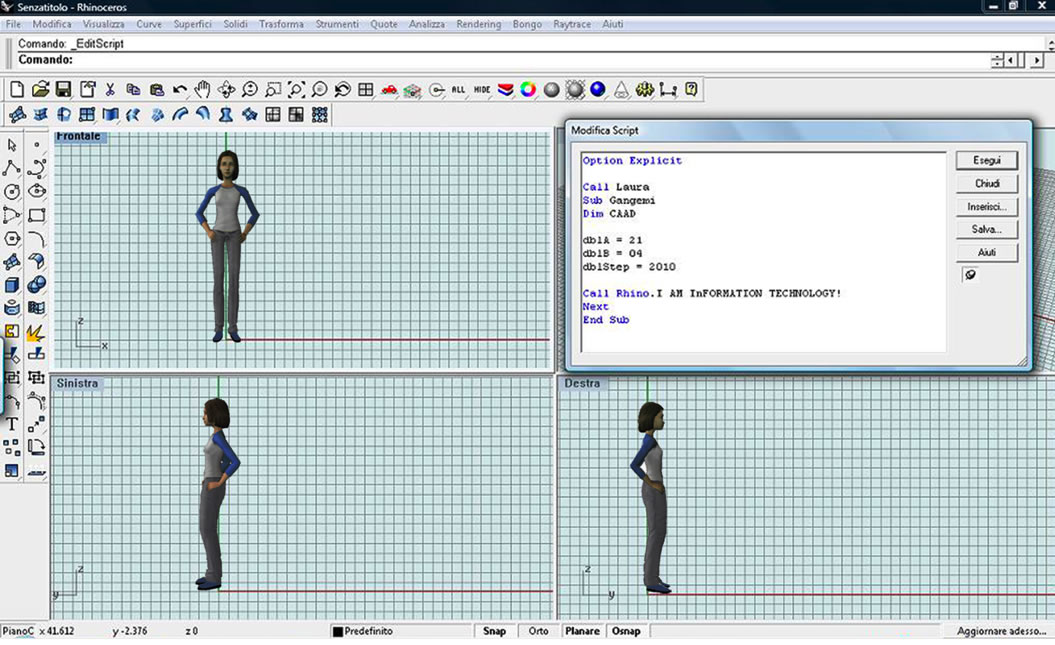Click the Save file icon in toolbar
This screenshot has width=1055, height=645.
[x=63, y=90]
